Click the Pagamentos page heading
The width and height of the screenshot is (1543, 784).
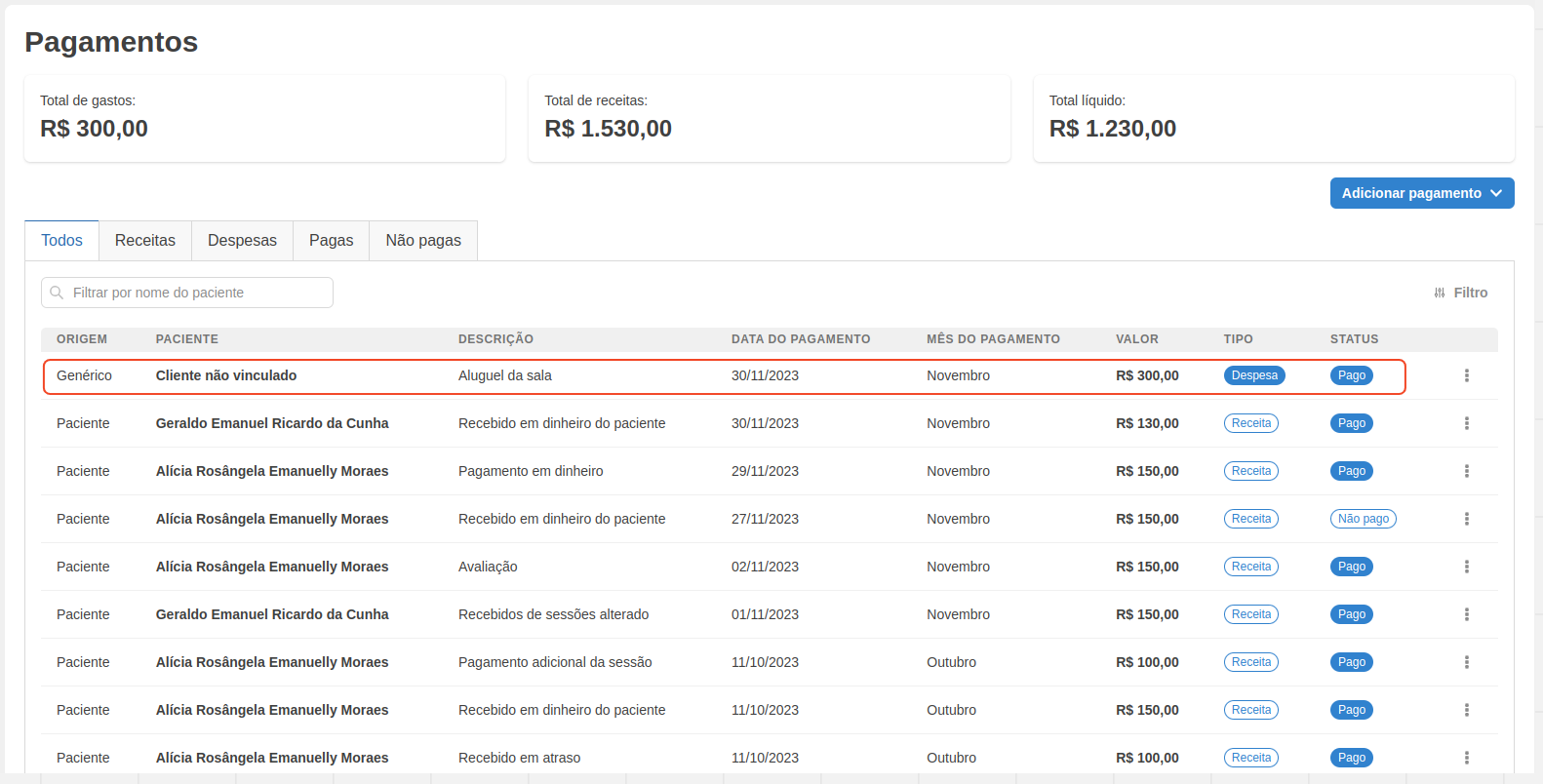(111, 42)
